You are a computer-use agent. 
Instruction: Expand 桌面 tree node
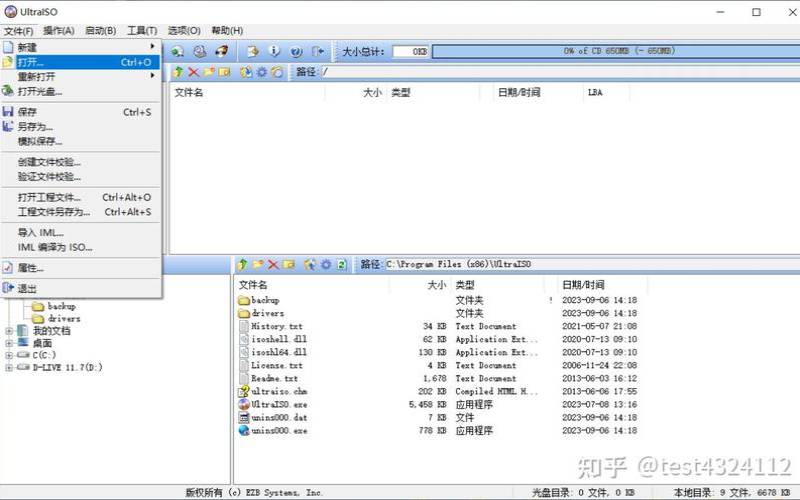(9, 343)
